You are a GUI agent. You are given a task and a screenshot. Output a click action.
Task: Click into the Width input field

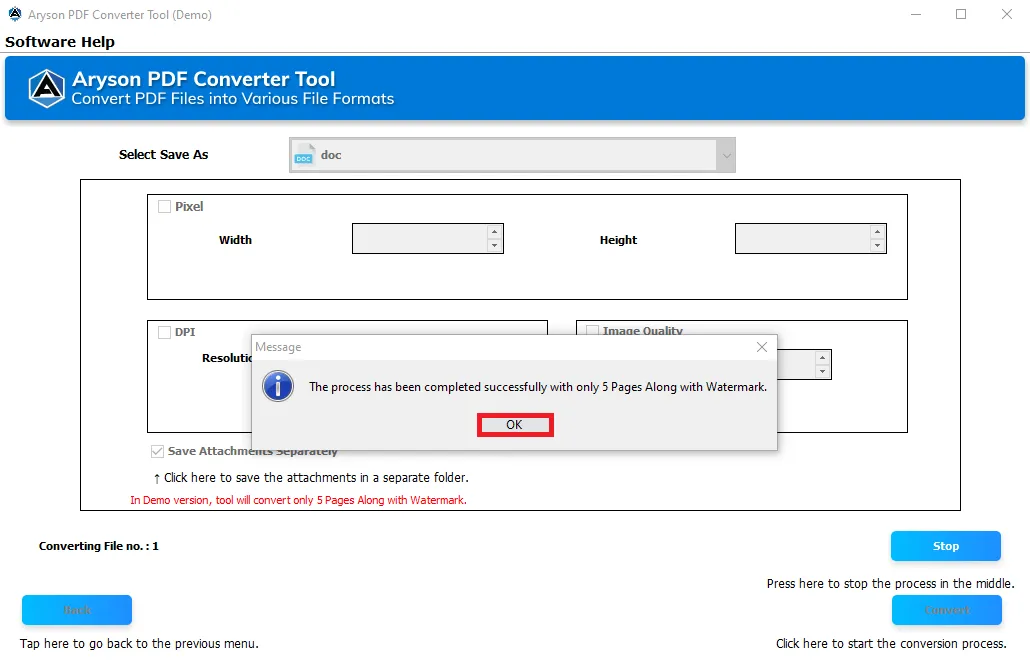(x=420, y=238)
